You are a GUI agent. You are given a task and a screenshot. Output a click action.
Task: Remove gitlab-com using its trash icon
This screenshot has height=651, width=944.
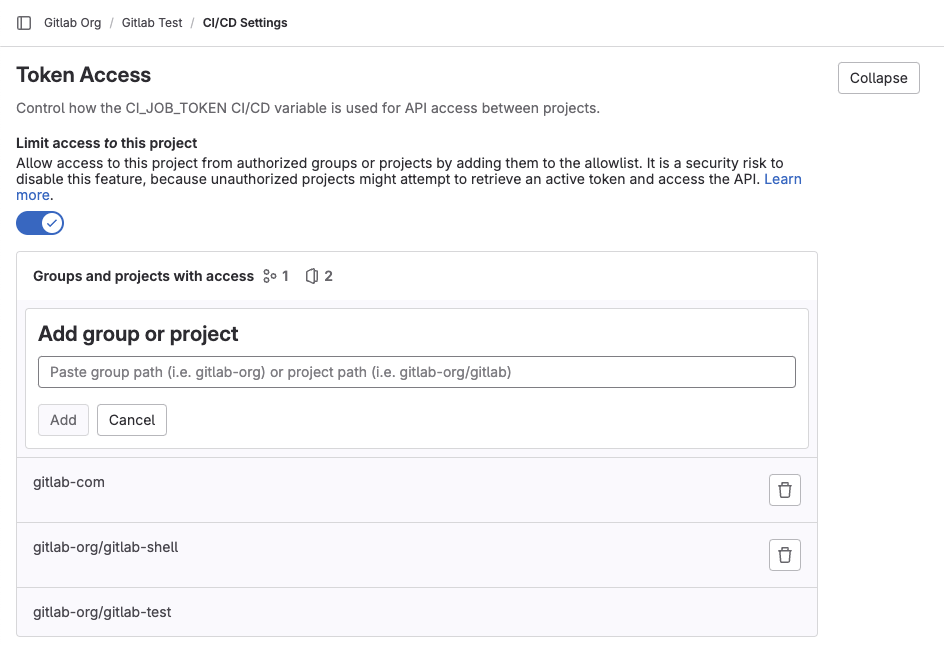785,489
